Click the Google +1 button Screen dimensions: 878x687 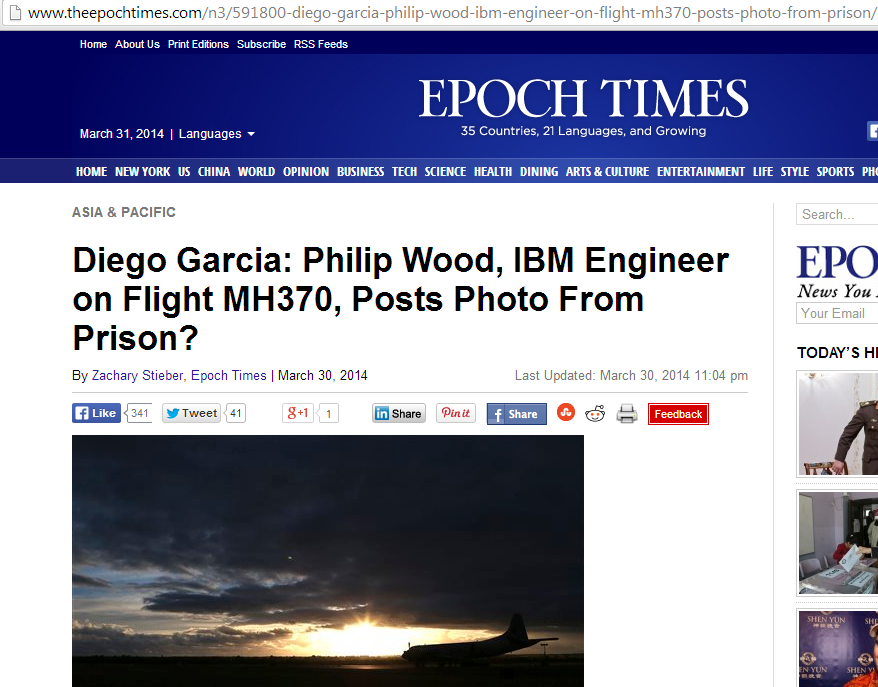pyautogui.click(x=298, y=413)
